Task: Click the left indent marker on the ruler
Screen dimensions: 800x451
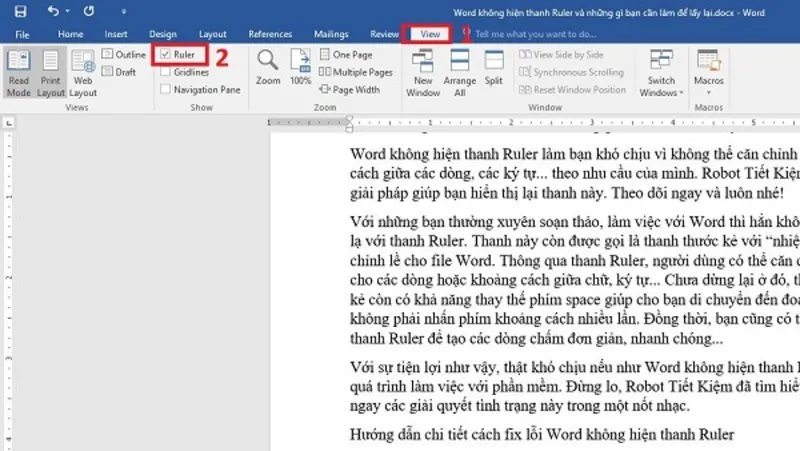Action: click(349, 129)
